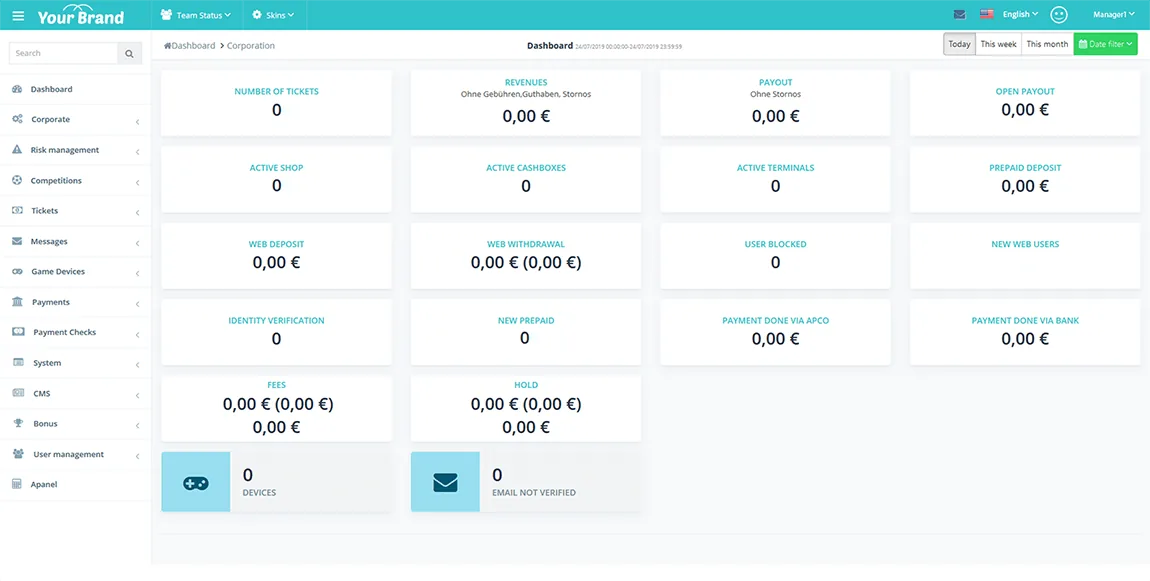Click the Active Cashboxes label
The image size is (1150, 581).
pos(526,168)
